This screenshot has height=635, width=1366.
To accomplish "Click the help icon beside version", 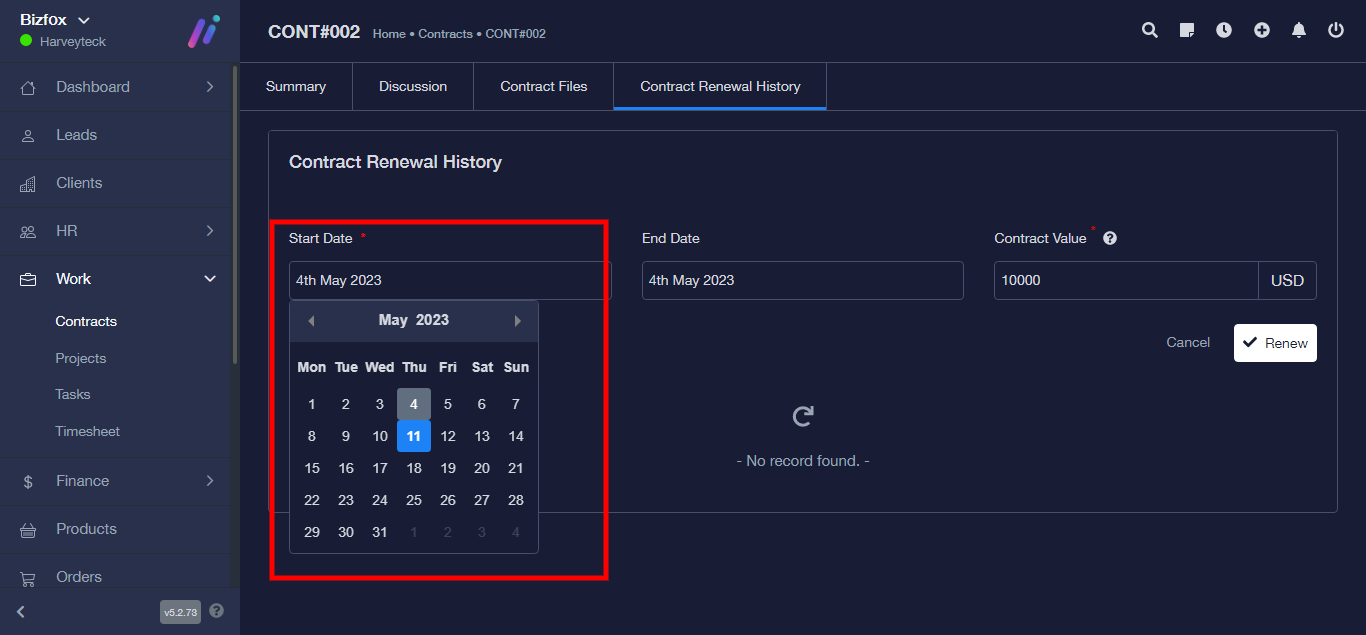I will click(x=217, y=611).
